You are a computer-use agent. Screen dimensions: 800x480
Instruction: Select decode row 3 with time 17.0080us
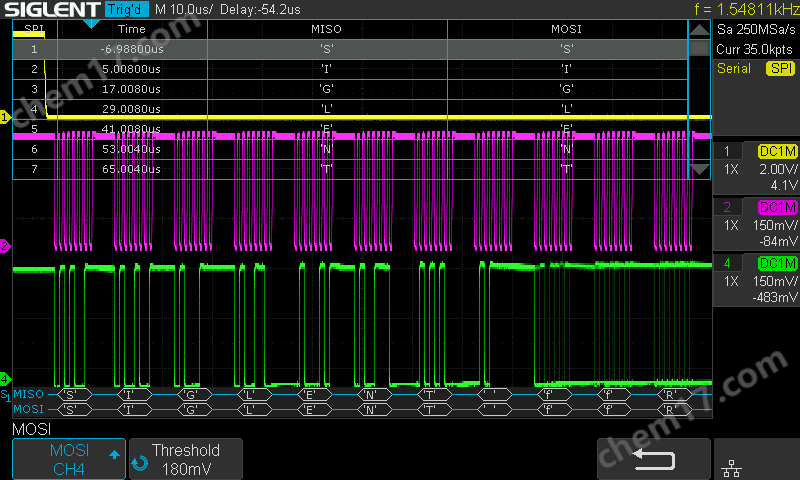(x=350, y=89)
